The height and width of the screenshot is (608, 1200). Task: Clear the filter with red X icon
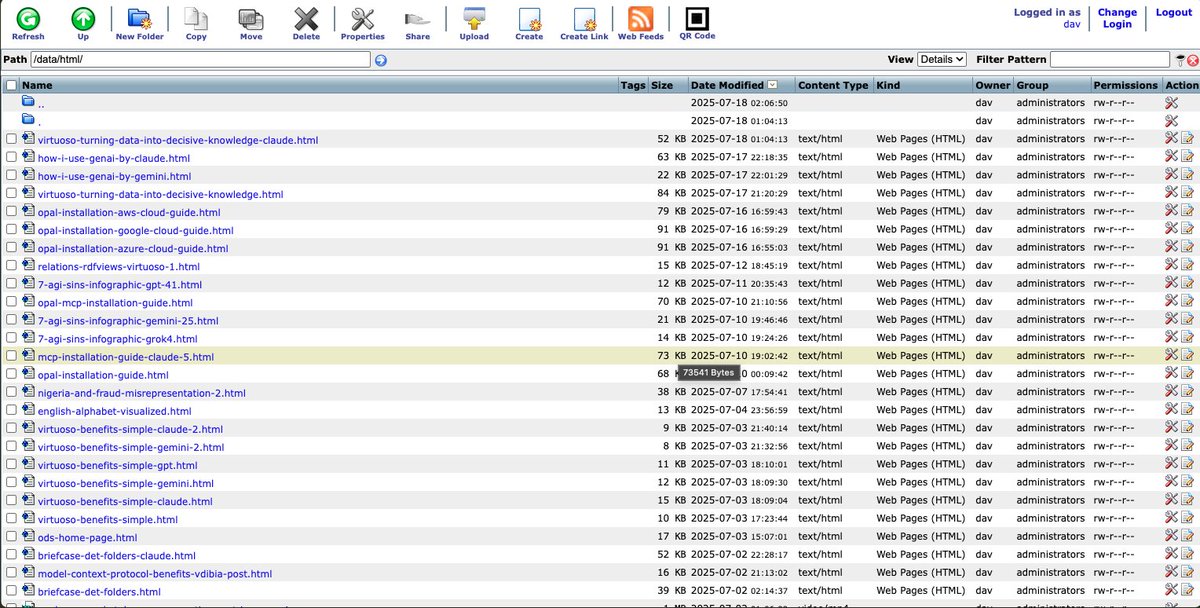click(x=1192, y=61)
